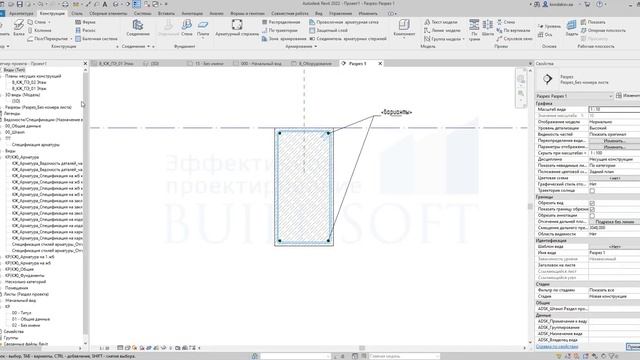This screenshot has width=640, height=360.
Task: Click Изменить for Переопределения видимости
Action: 614,140
